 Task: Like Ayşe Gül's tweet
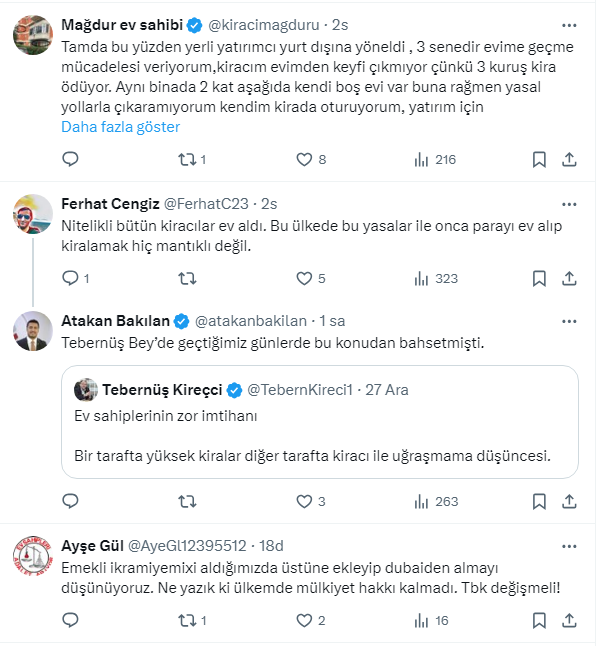(306, 621)
